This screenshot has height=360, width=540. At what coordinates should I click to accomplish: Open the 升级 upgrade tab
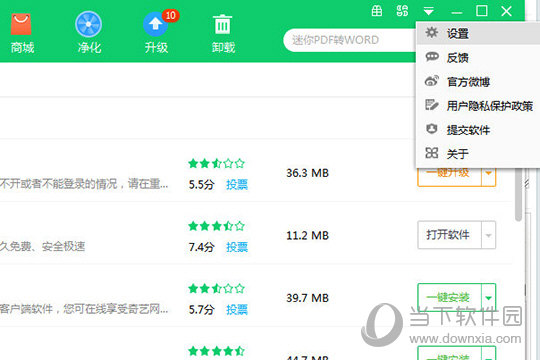[156, 33]
